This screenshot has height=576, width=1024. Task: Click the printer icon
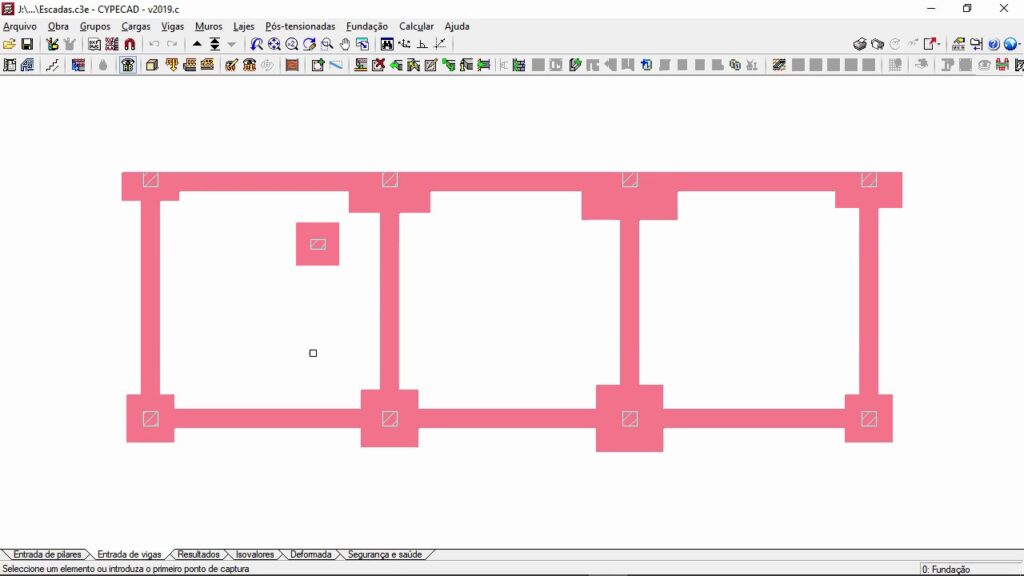pyautogui.click(x=859, y=44)
